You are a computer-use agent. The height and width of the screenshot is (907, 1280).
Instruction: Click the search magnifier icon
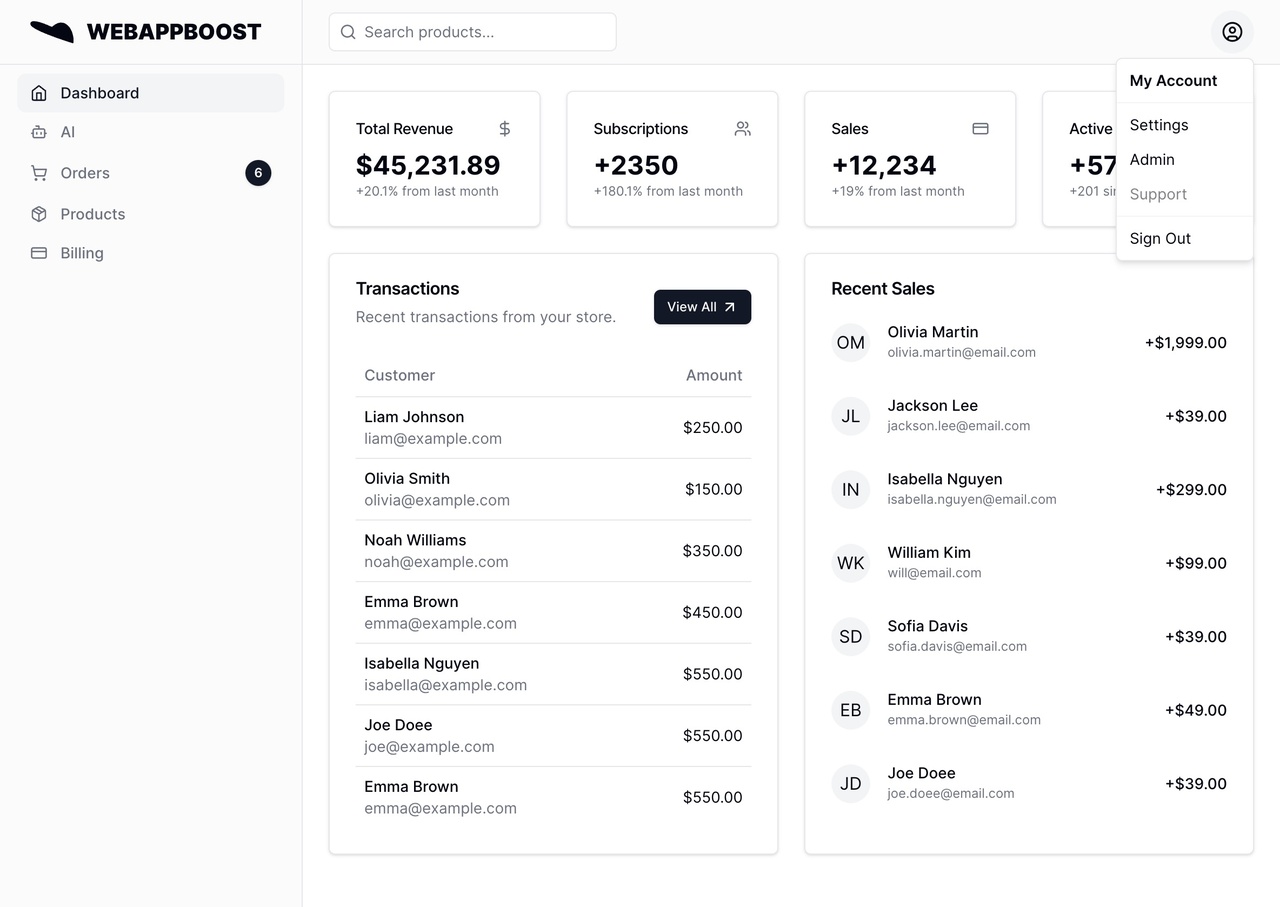(347, 32)
